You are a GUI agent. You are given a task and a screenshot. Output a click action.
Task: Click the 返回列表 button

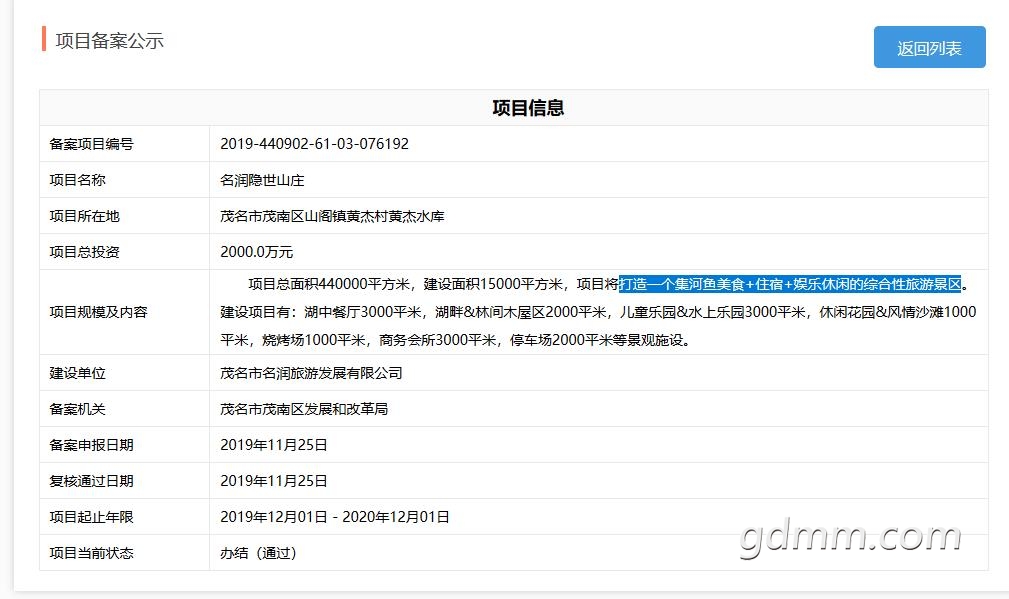point(929,47)
